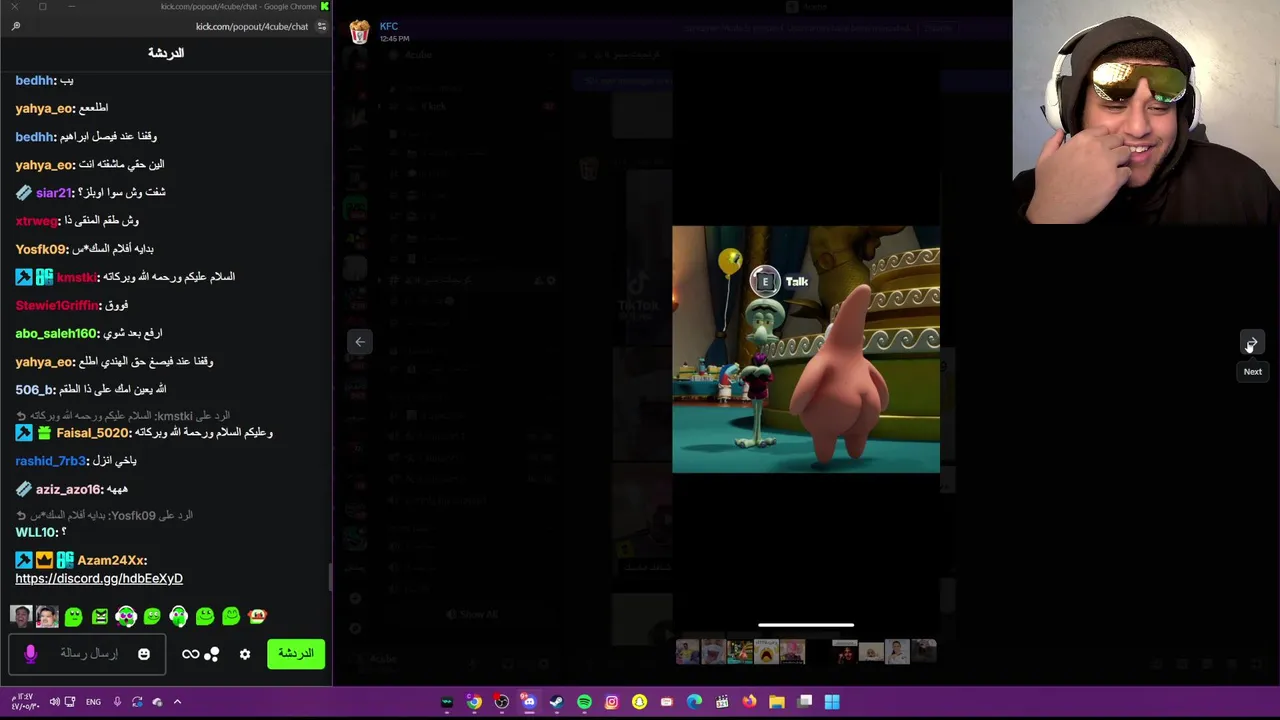Screen dimensions: 1280x720
Task: Open Media Player Classic from the taskbar
Action: [721, 702]
